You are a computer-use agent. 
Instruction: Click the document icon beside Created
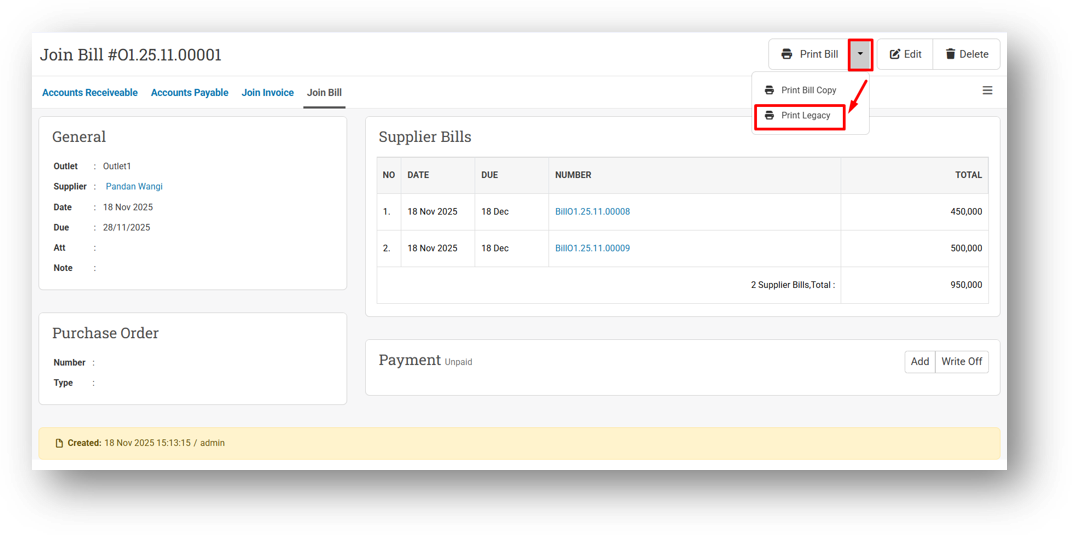pyautogui.click(x=59, y=443)
